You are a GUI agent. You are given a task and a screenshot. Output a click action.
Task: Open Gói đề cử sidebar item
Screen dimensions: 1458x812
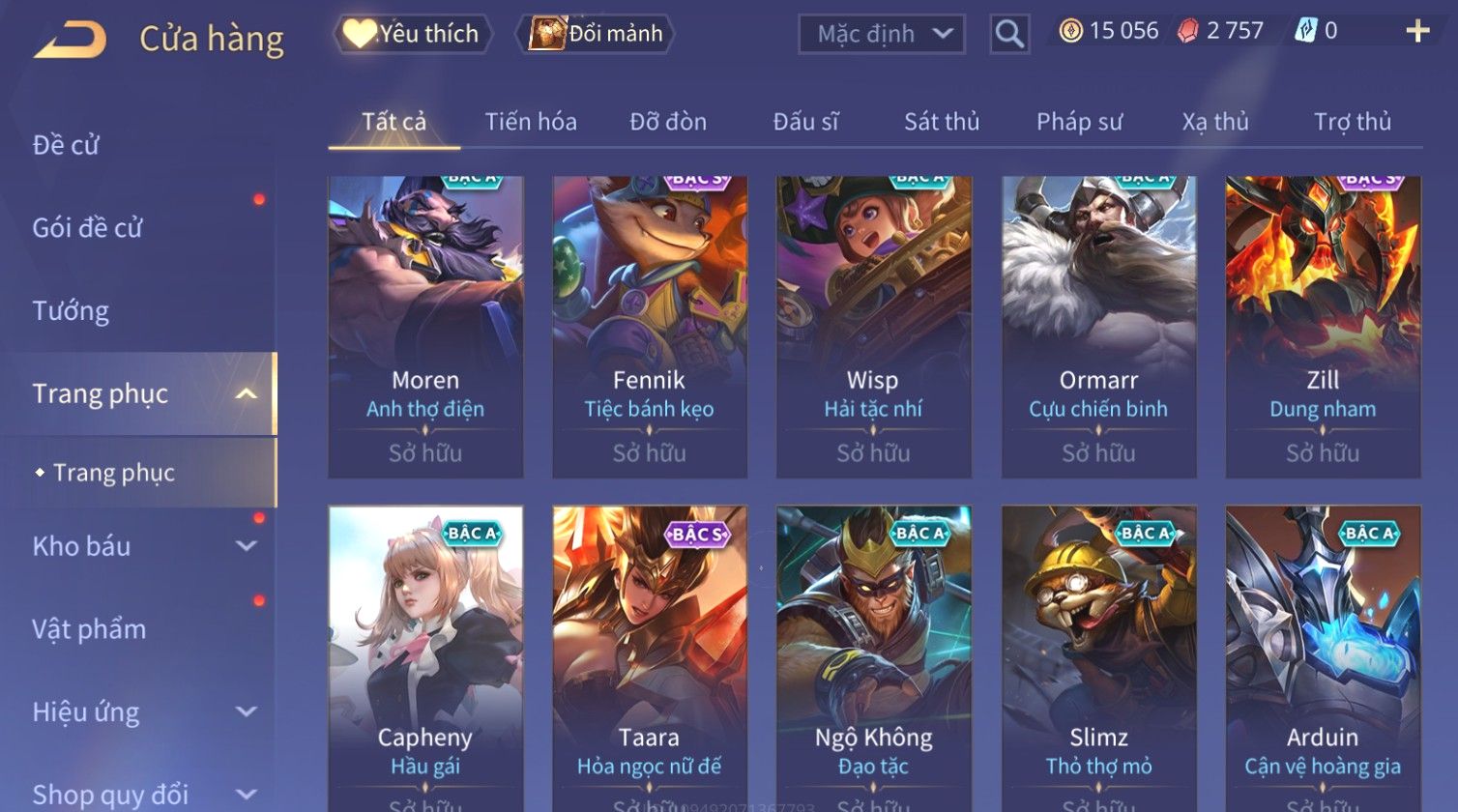(87, 228)
